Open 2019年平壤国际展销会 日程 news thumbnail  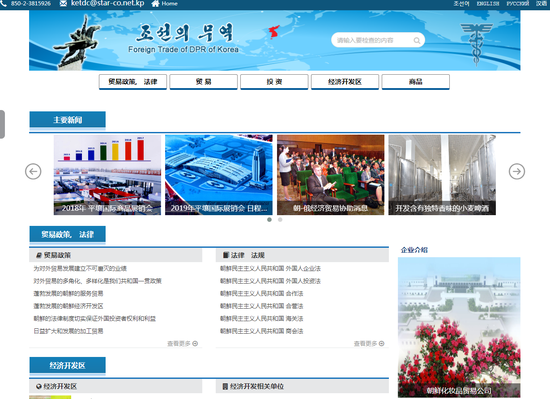(219, 175)
